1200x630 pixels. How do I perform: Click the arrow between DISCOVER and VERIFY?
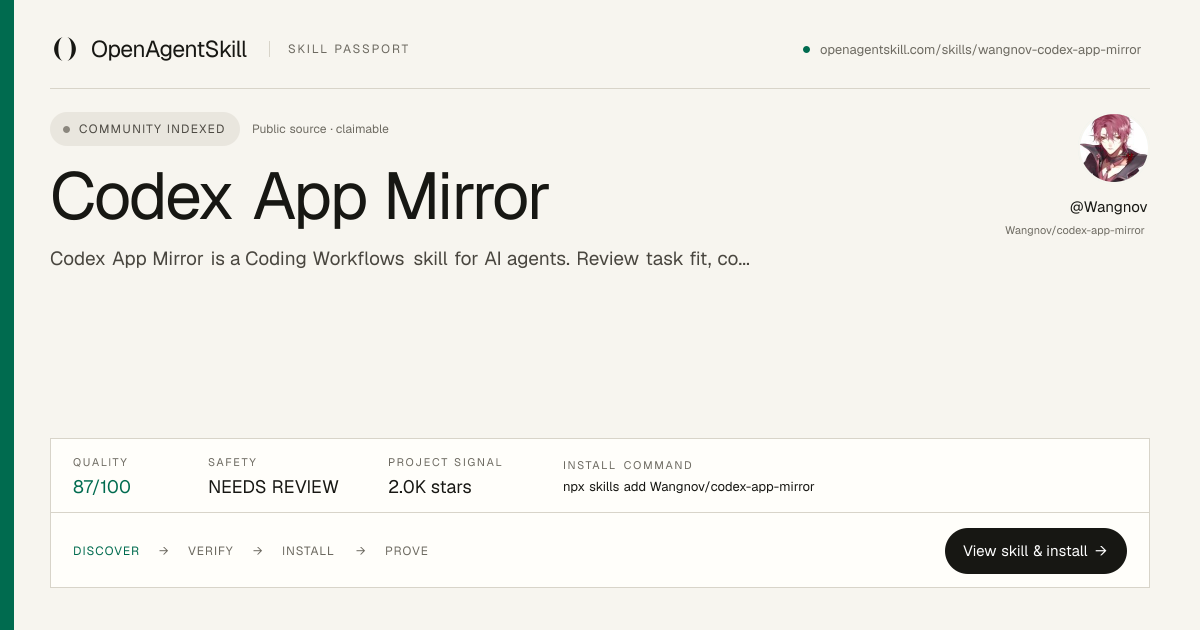[164, 551]
